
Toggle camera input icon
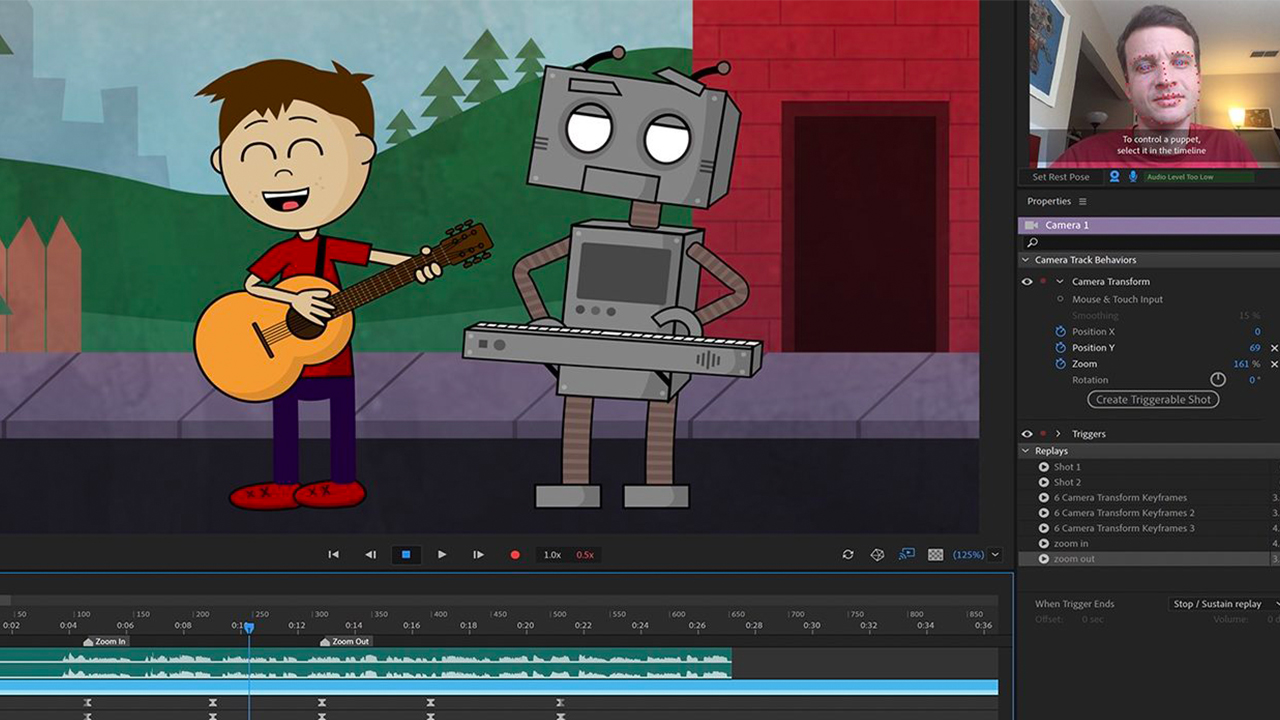(x=1114, y=177)
